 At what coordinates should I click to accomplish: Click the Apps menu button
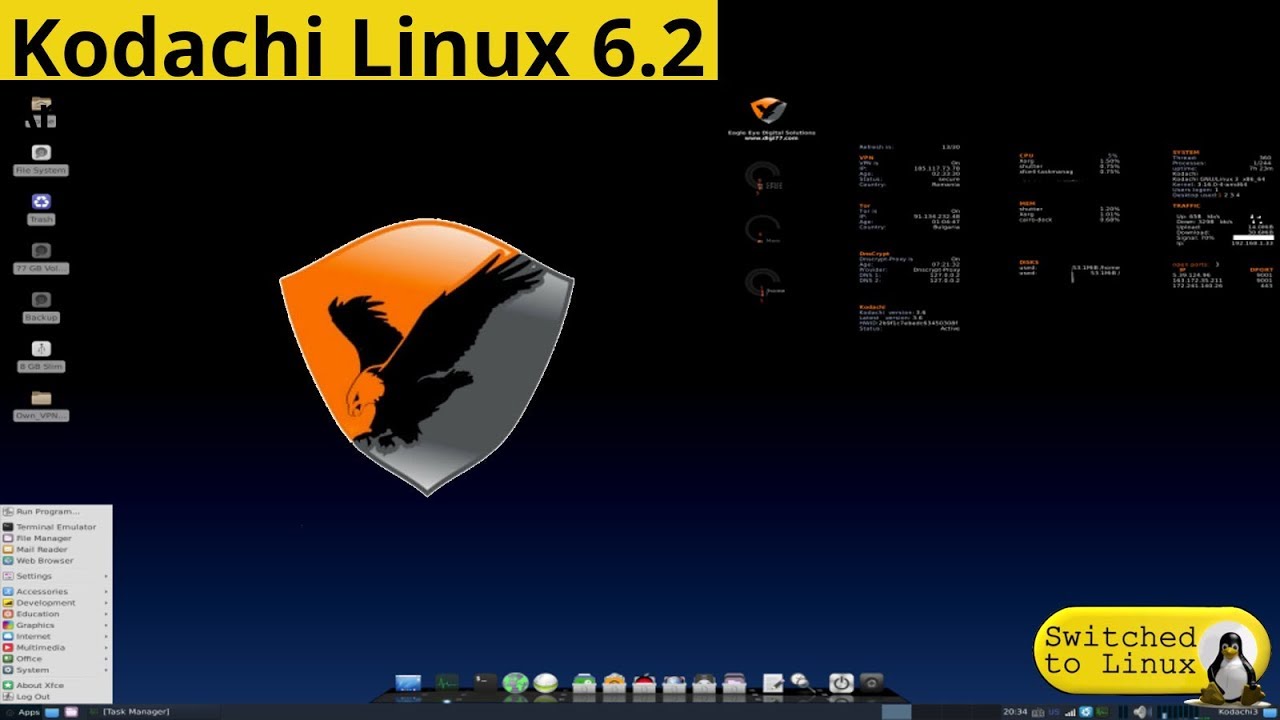click(21, 712)
